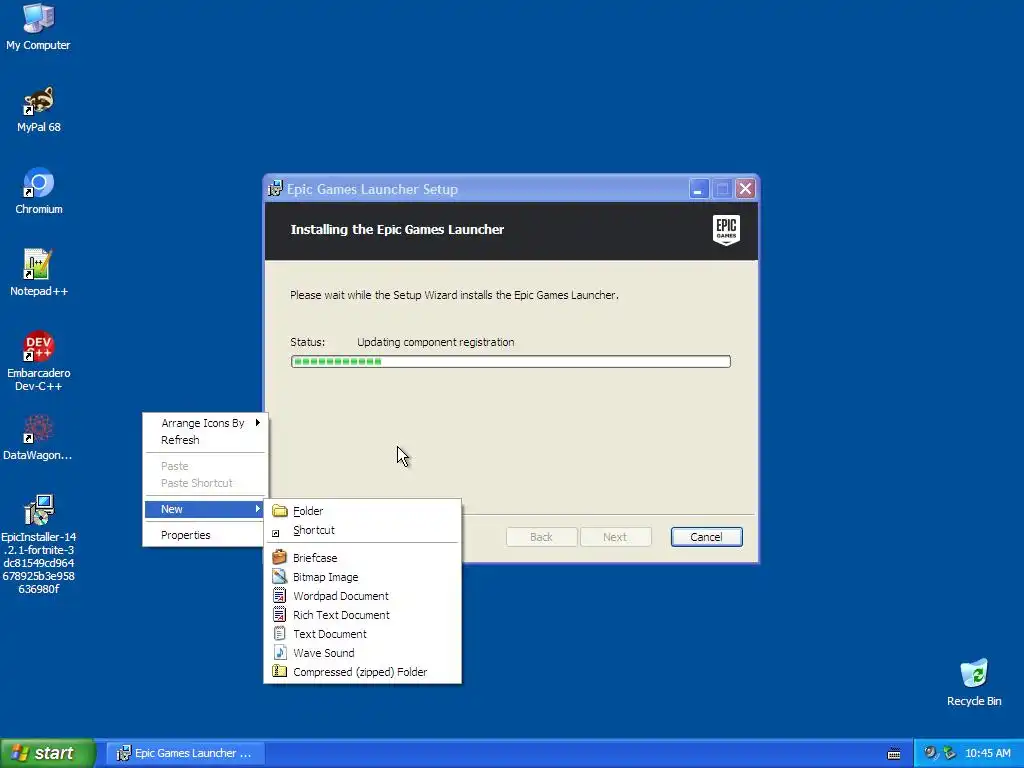Open the Windows start menu
The height and width of the screenshot is (768, 1024).
point(48,753)
